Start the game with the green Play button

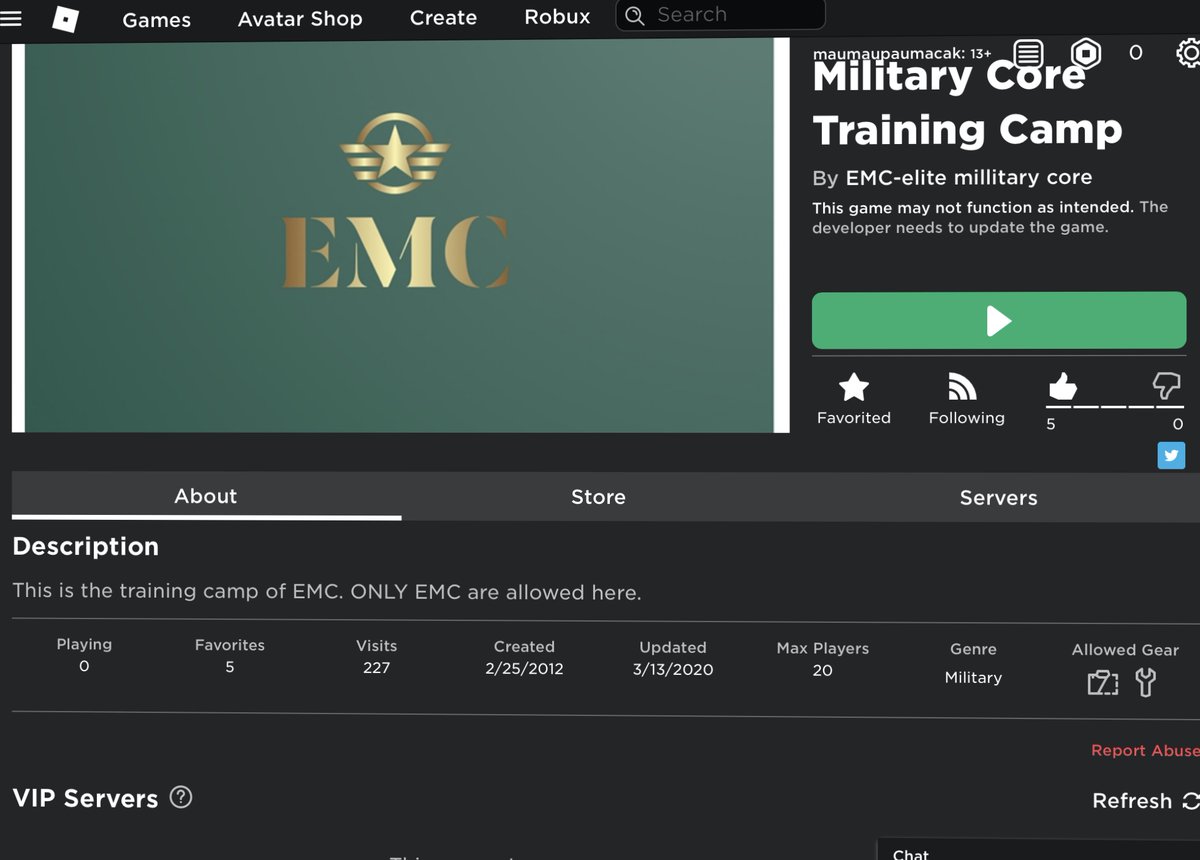point(999,320)
